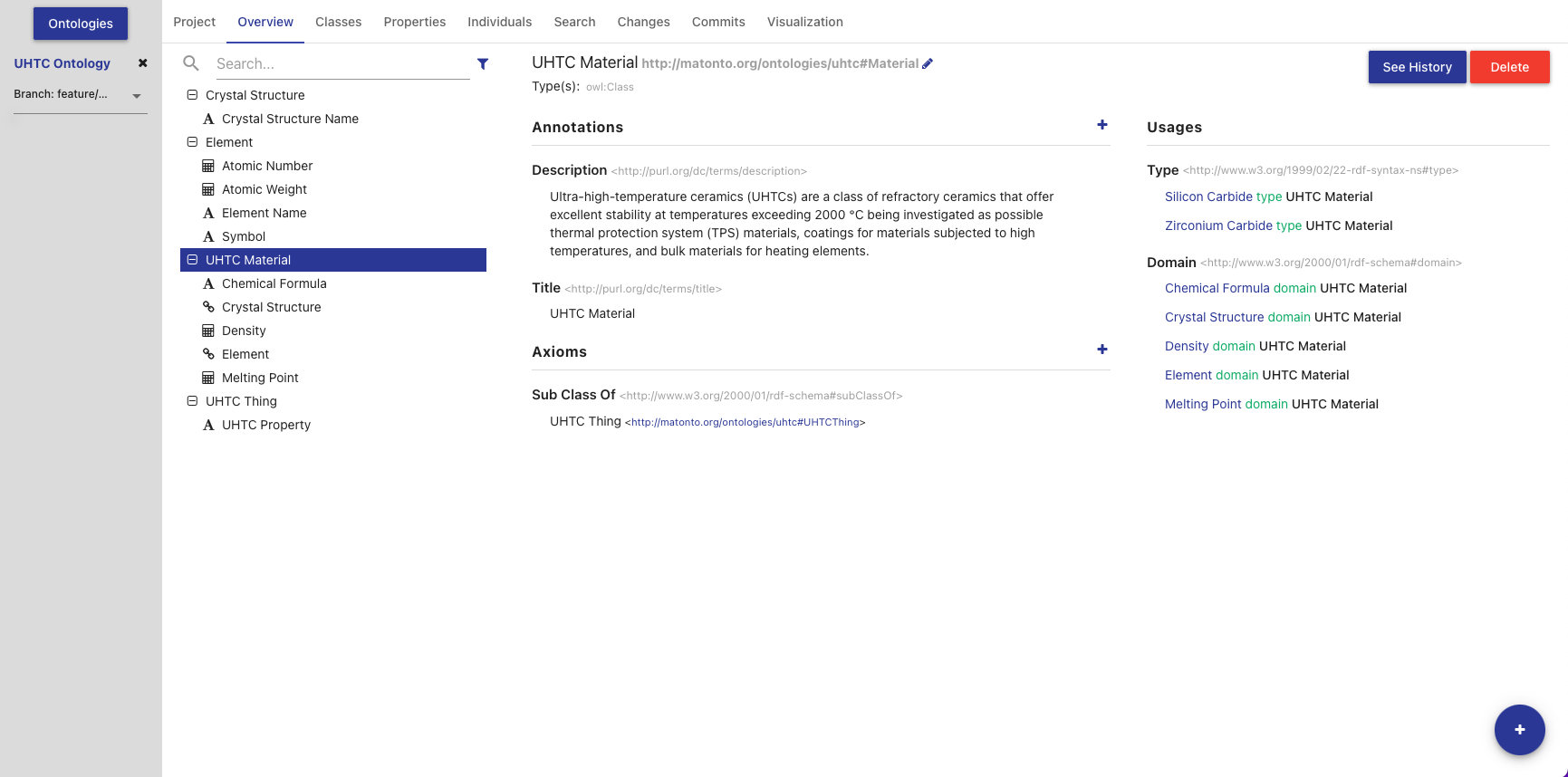
Task: Add a new annotation with plus icon
Action: pyautogui.click(x=1102, y=125)
